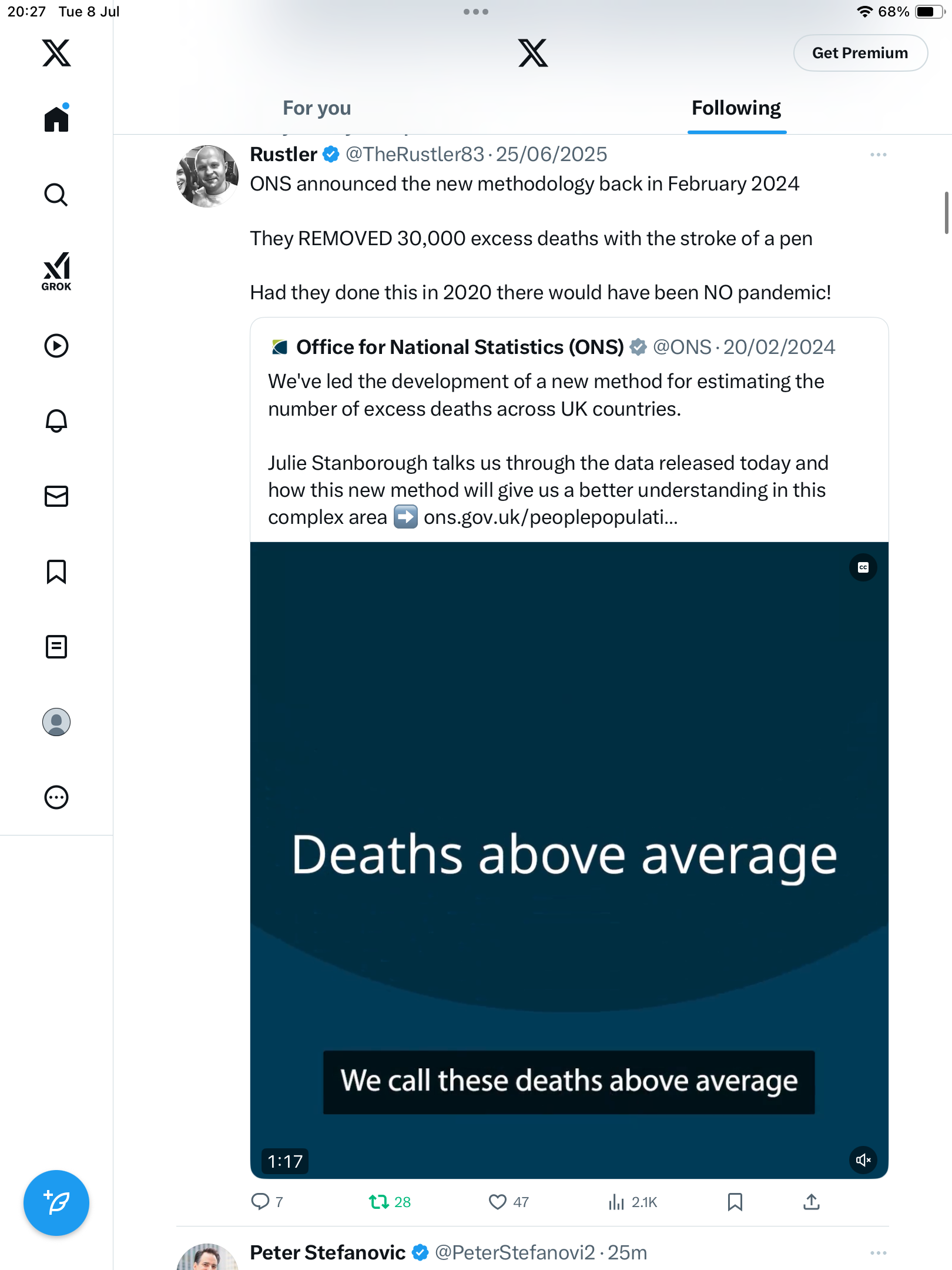
Task: Share Rustler's post
Action: tap(812, 1202)
